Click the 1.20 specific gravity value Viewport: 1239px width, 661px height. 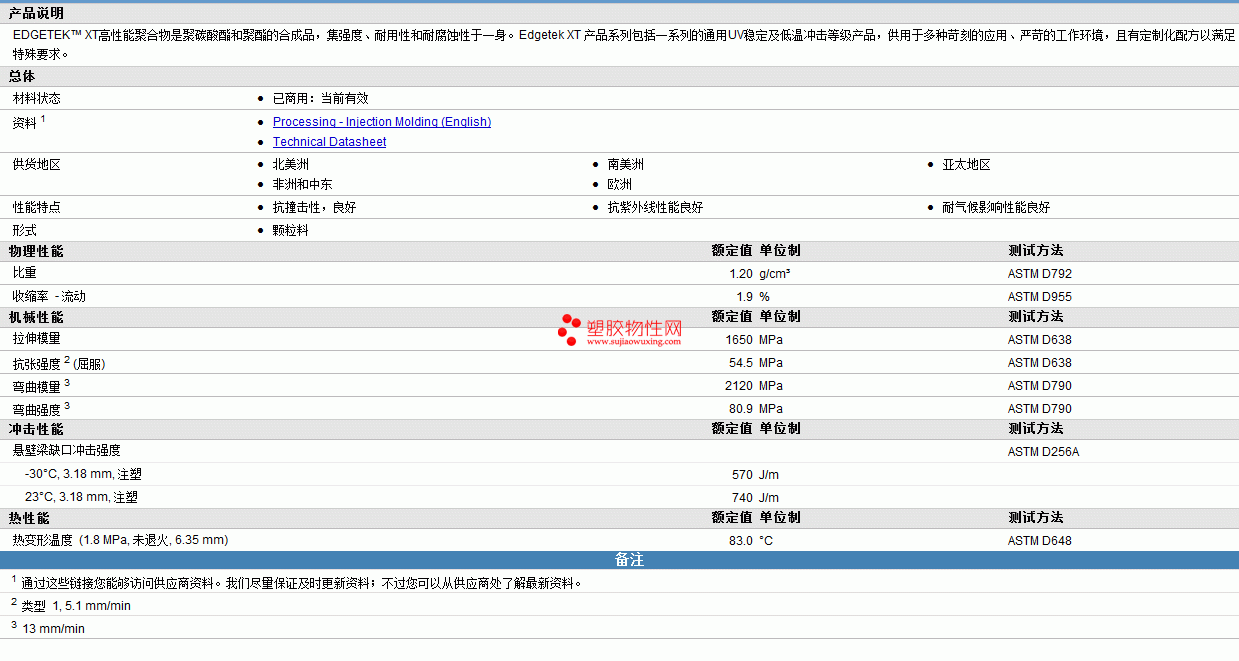pos(741,273)
